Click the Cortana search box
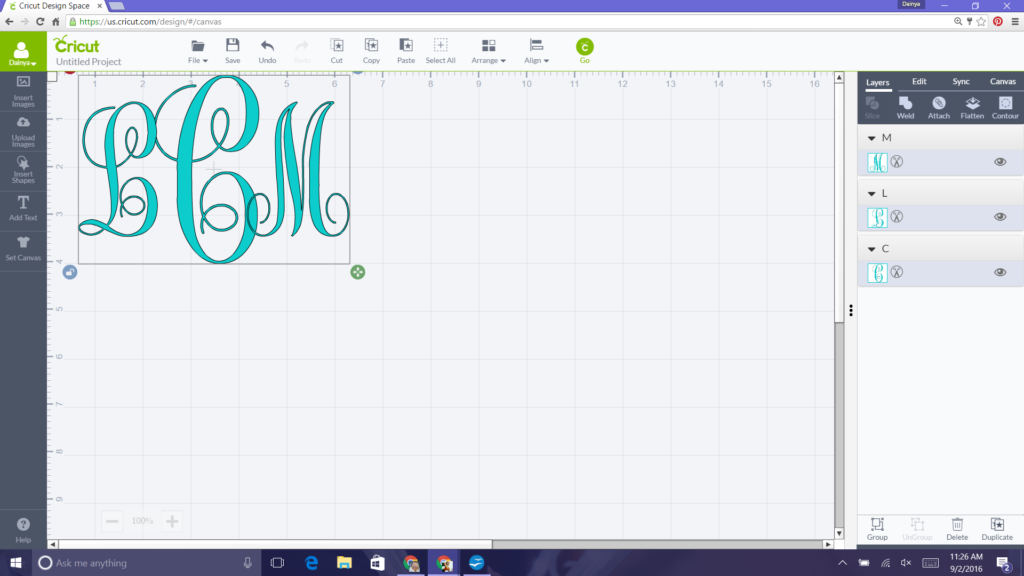Screen dimensions: 1024x576 pyautogui.click(x=146, y=563)
